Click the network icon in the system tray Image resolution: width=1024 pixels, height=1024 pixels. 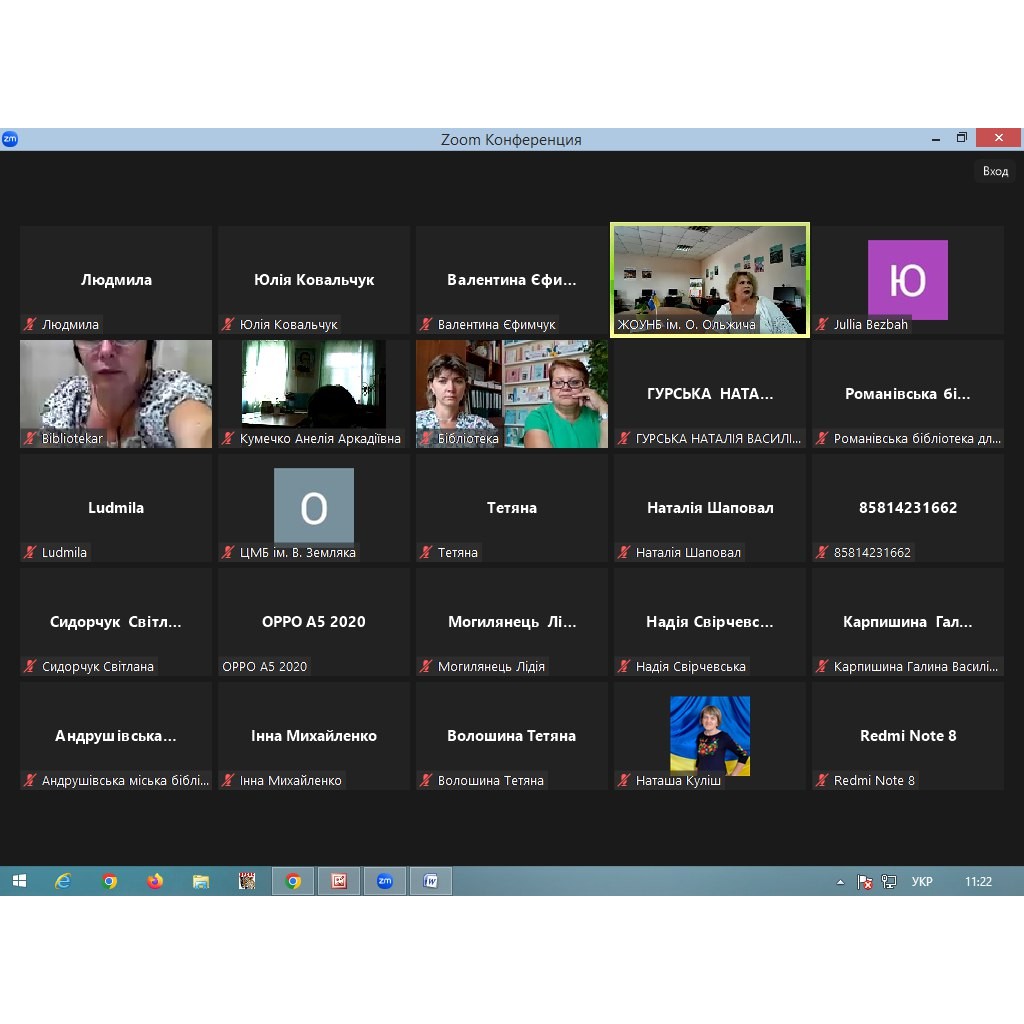(889, 882)
